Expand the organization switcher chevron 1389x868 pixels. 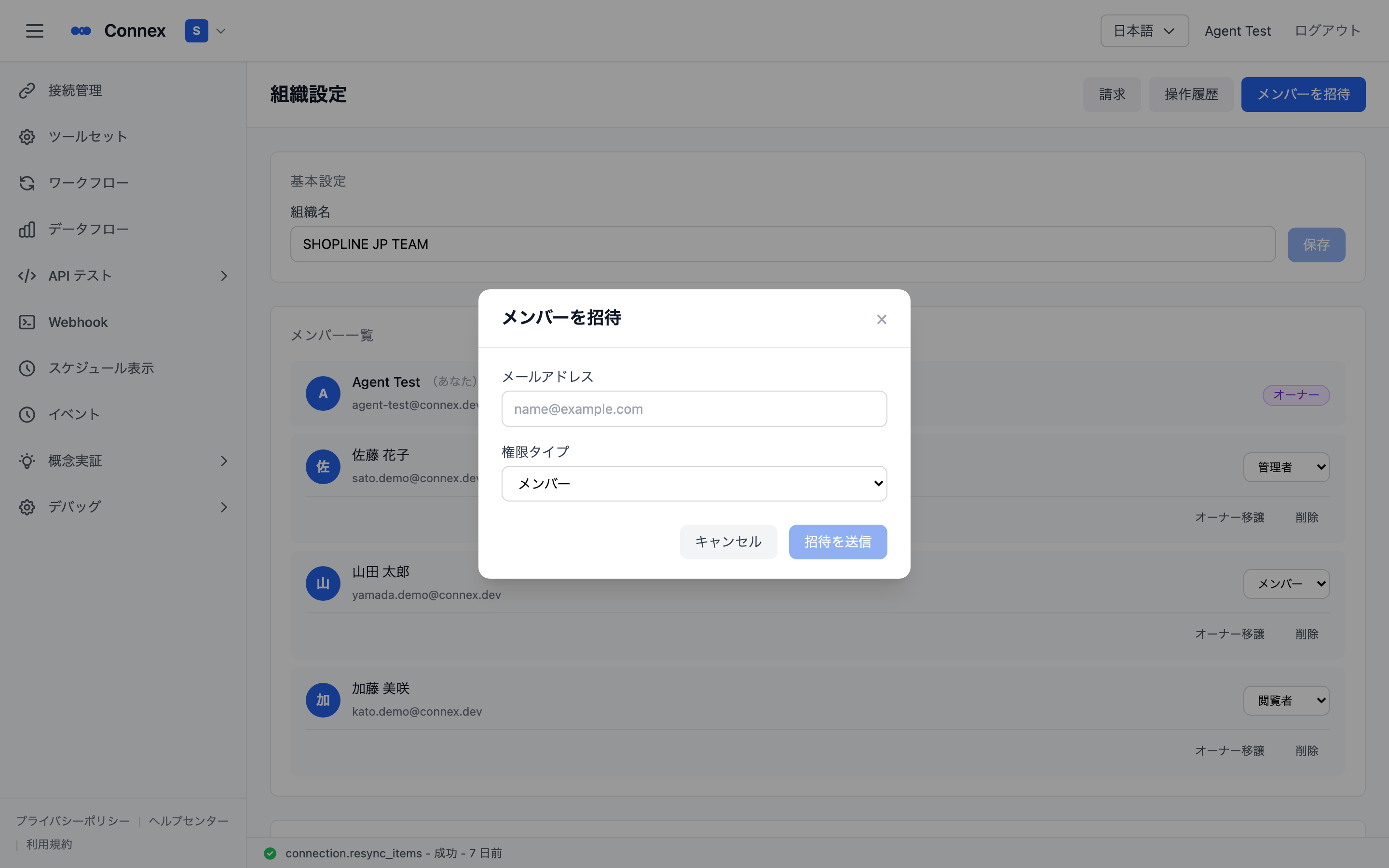click(221, 31)
